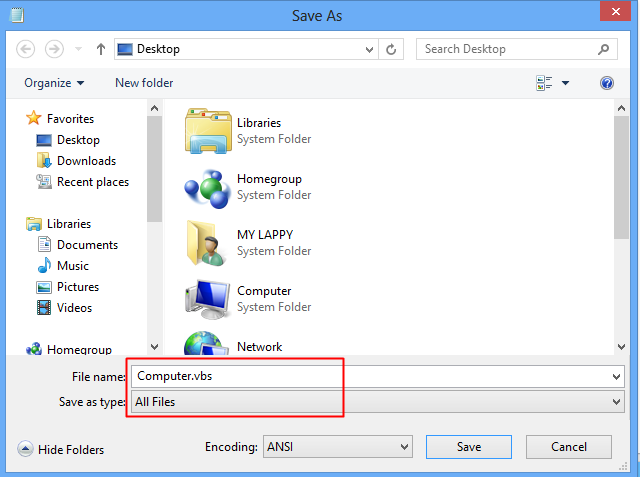Collapse folders with Hide Folders
This screenshot has height=477, width=640.
point(60,449)
